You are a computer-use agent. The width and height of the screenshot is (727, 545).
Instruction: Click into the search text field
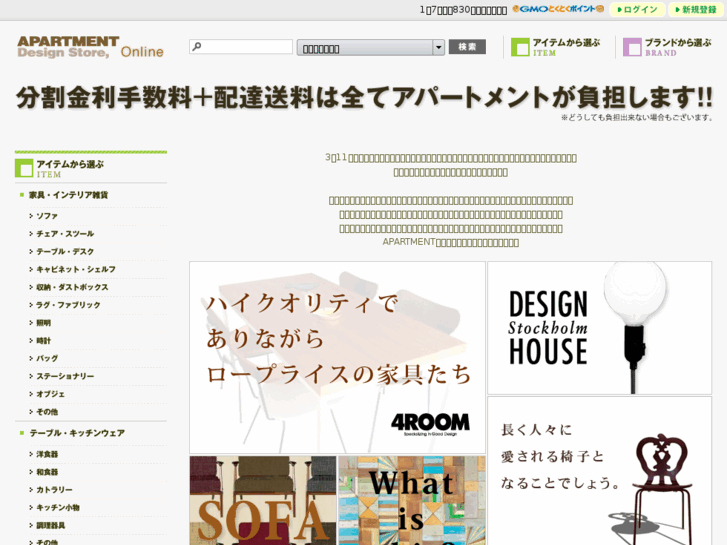click(x=241, y=46)
